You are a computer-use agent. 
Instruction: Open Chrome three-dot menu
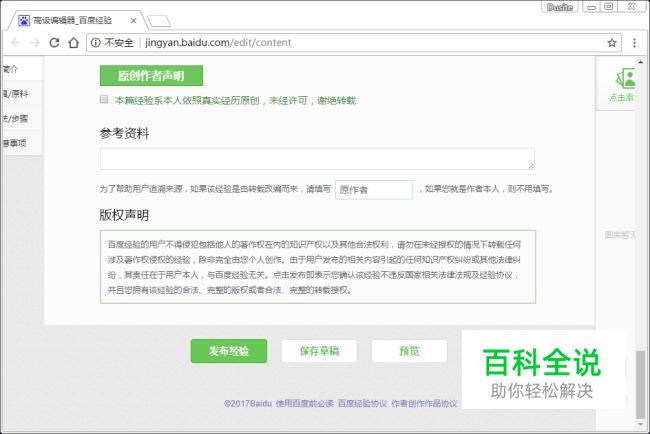[x=634, y=43]
